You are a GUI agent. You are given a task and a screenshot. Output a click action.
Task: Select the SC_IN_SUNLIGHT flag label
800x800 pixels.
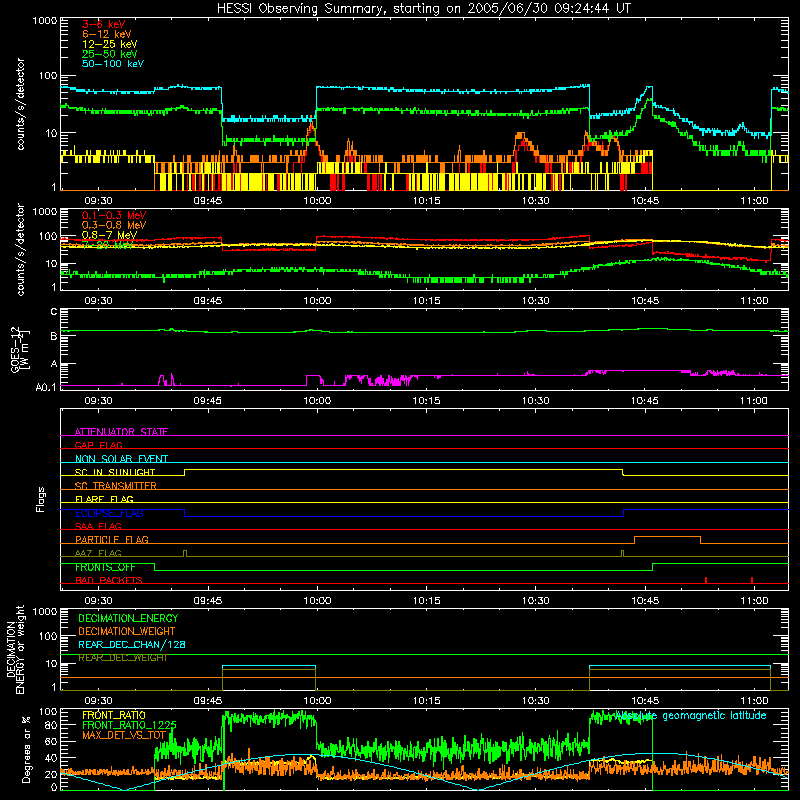click(115, 472)
